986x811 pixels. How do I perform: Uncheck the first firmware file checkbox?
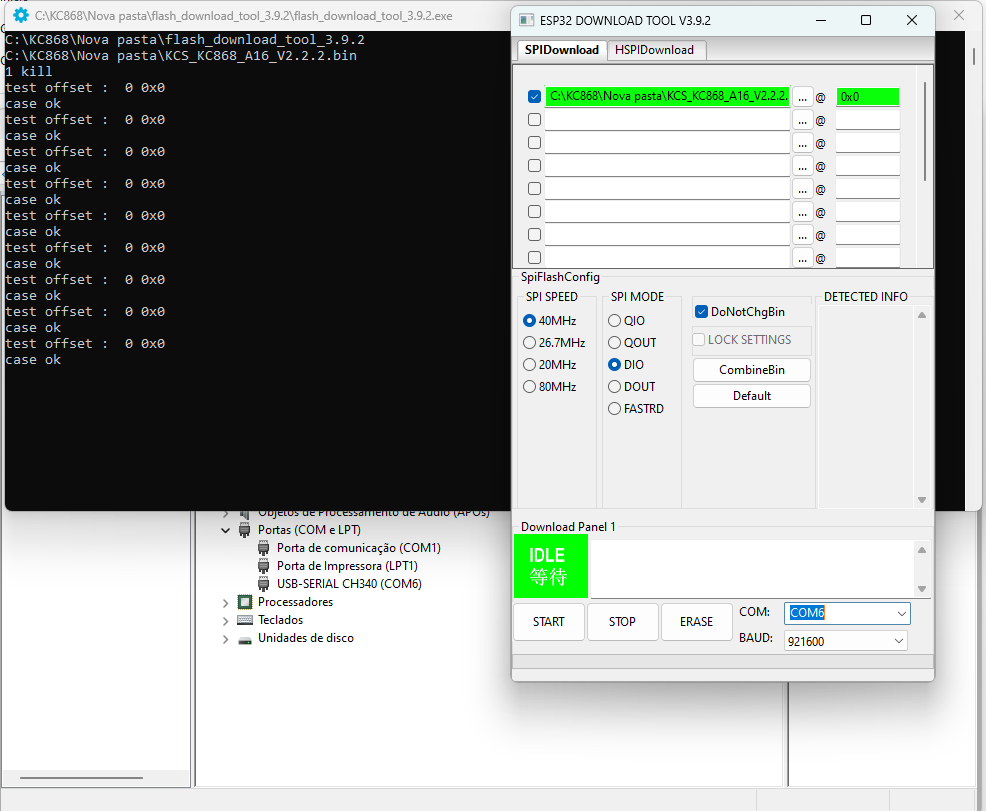(x=534, y=97)
